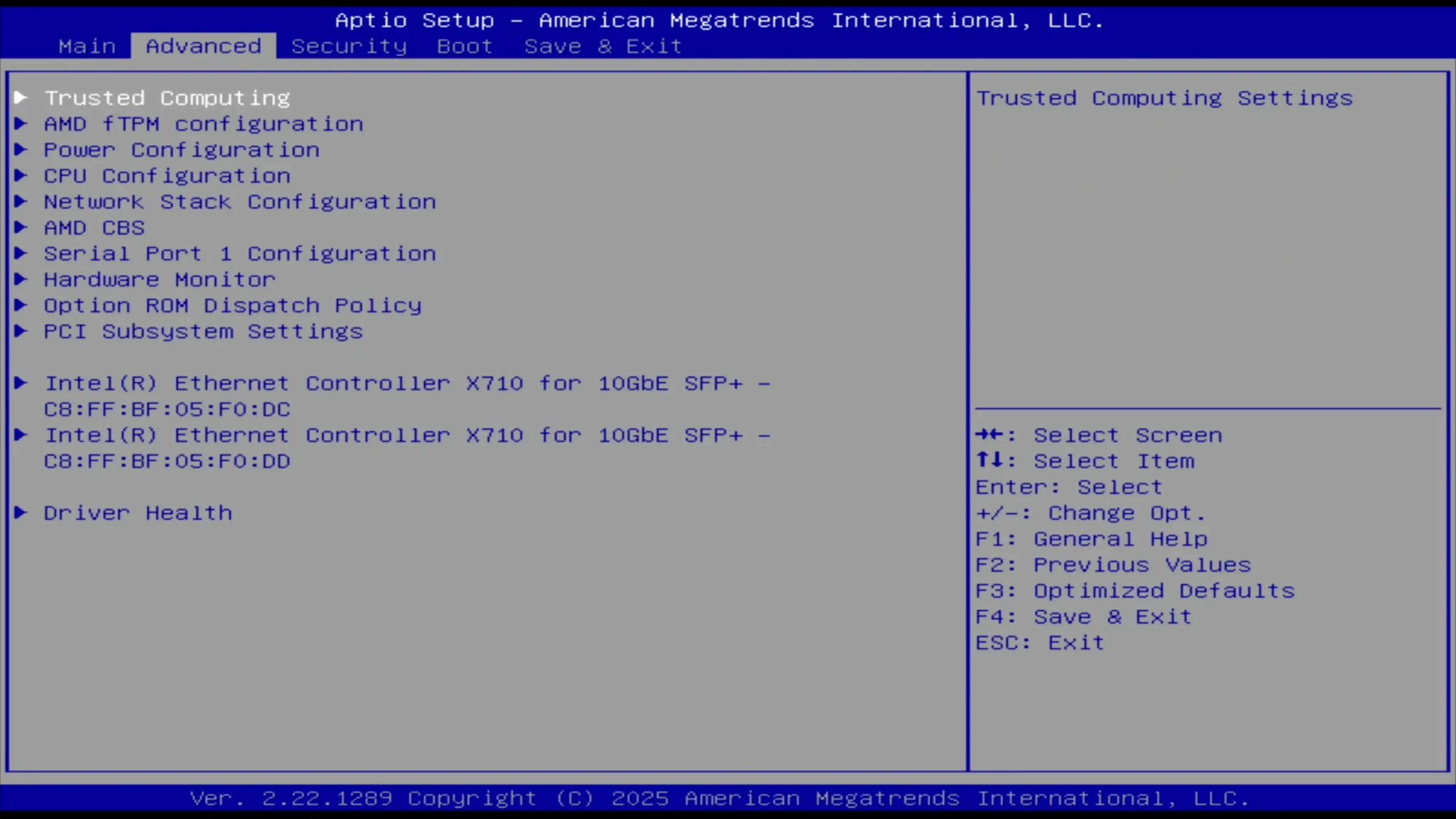Open Trusted Computing submenu
1456x819 pixels.
167,98
